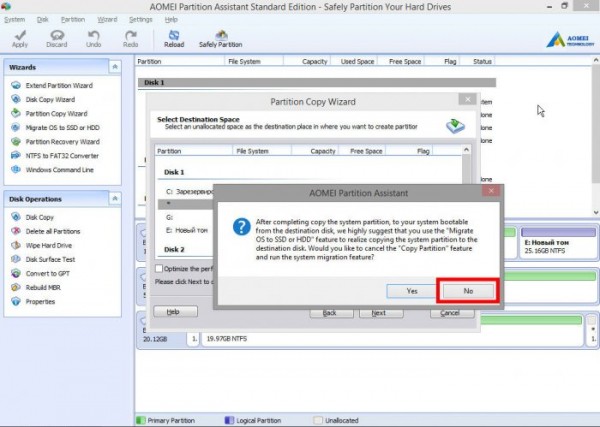This screenshot has height=427, width=600.
Task: Click the Apply checkmark toolbar icon
Action: tap(20, 35)
